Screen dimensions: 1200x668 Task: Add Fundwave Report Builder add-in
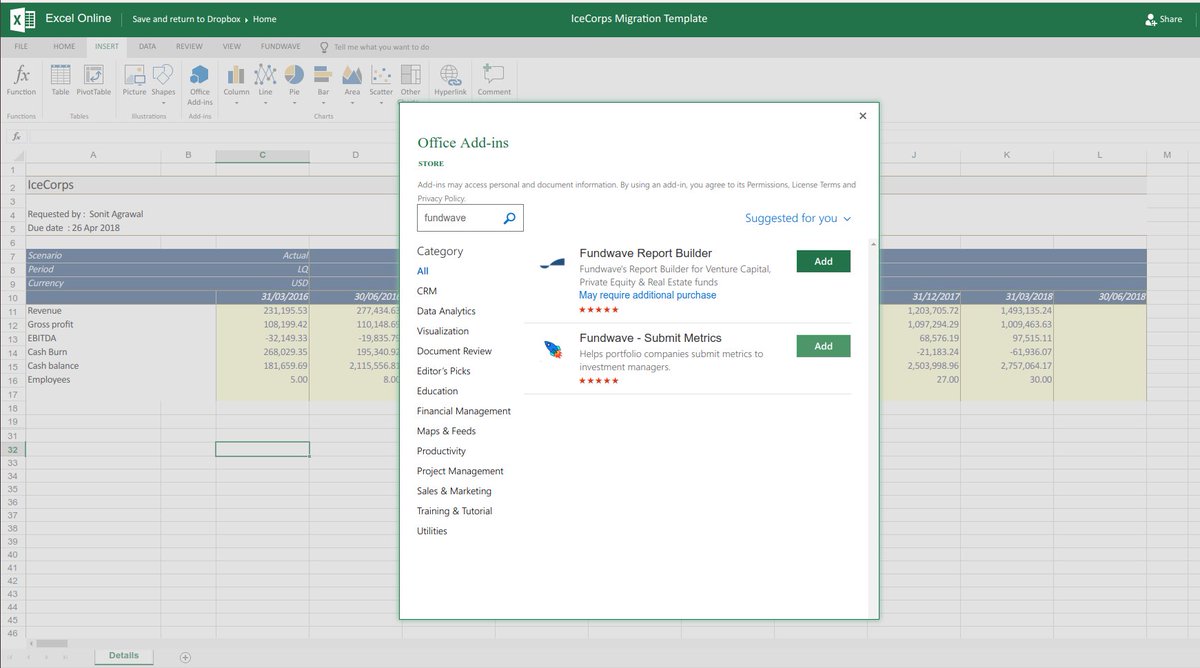click(823, 261)
